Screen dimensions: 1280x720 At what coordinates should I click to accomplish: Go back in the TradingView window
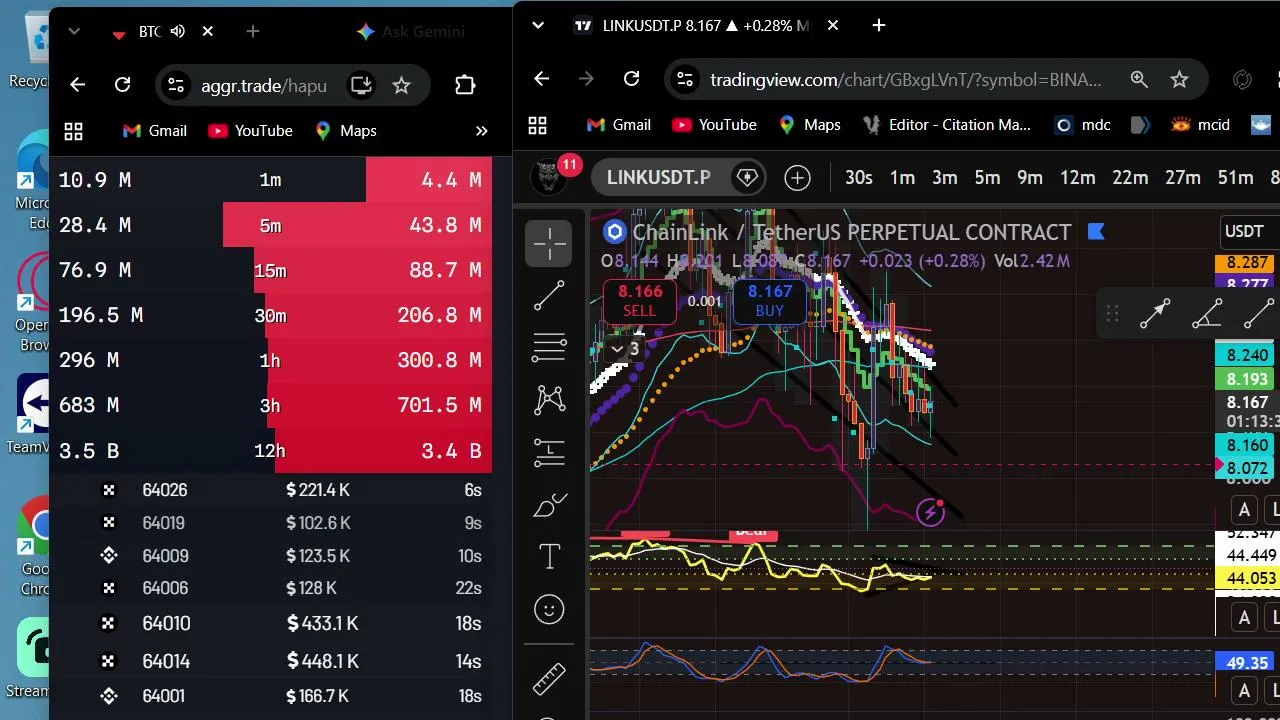pos(541,79)
